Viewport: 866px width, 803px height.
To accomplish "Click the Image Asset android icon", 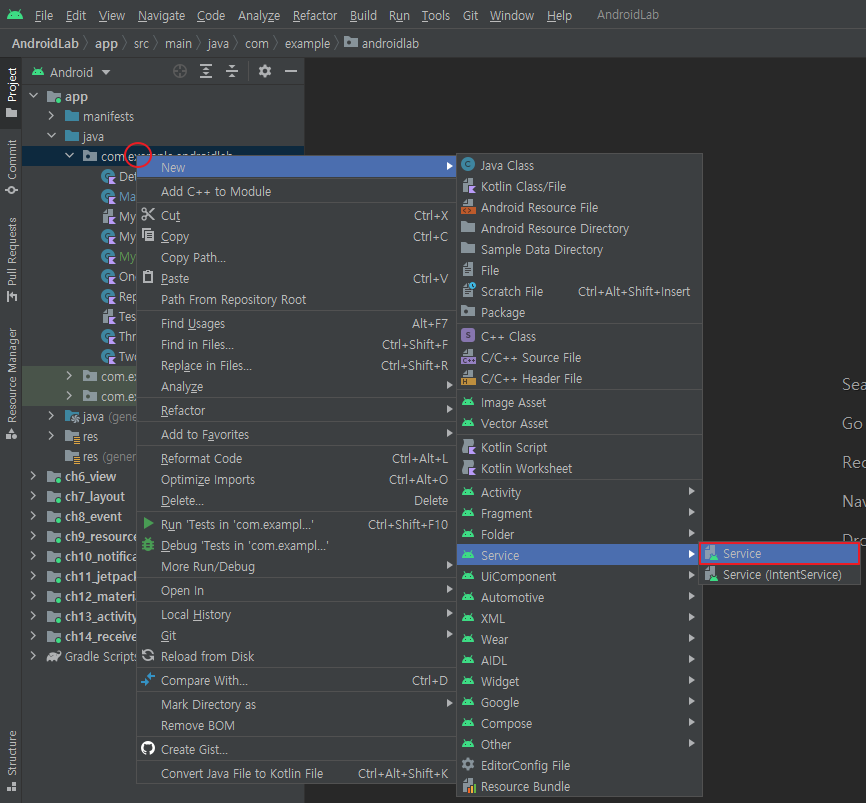I will click(x=468, y=402).
